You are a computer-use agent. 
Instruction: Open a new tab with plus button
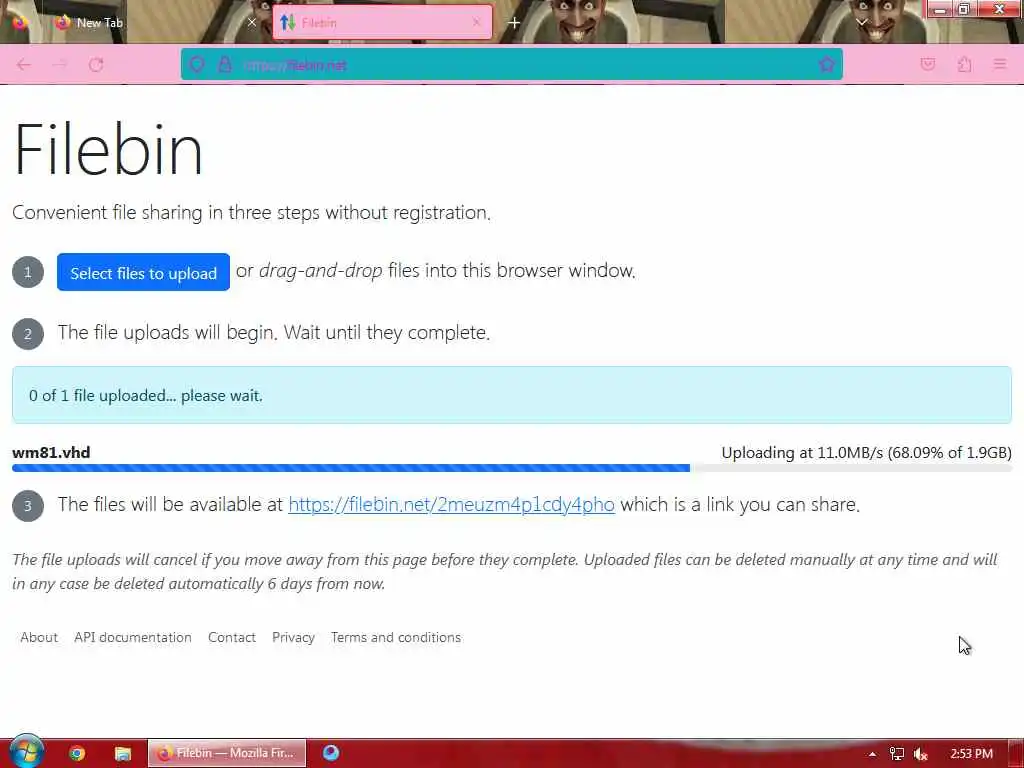click(514, 23)
